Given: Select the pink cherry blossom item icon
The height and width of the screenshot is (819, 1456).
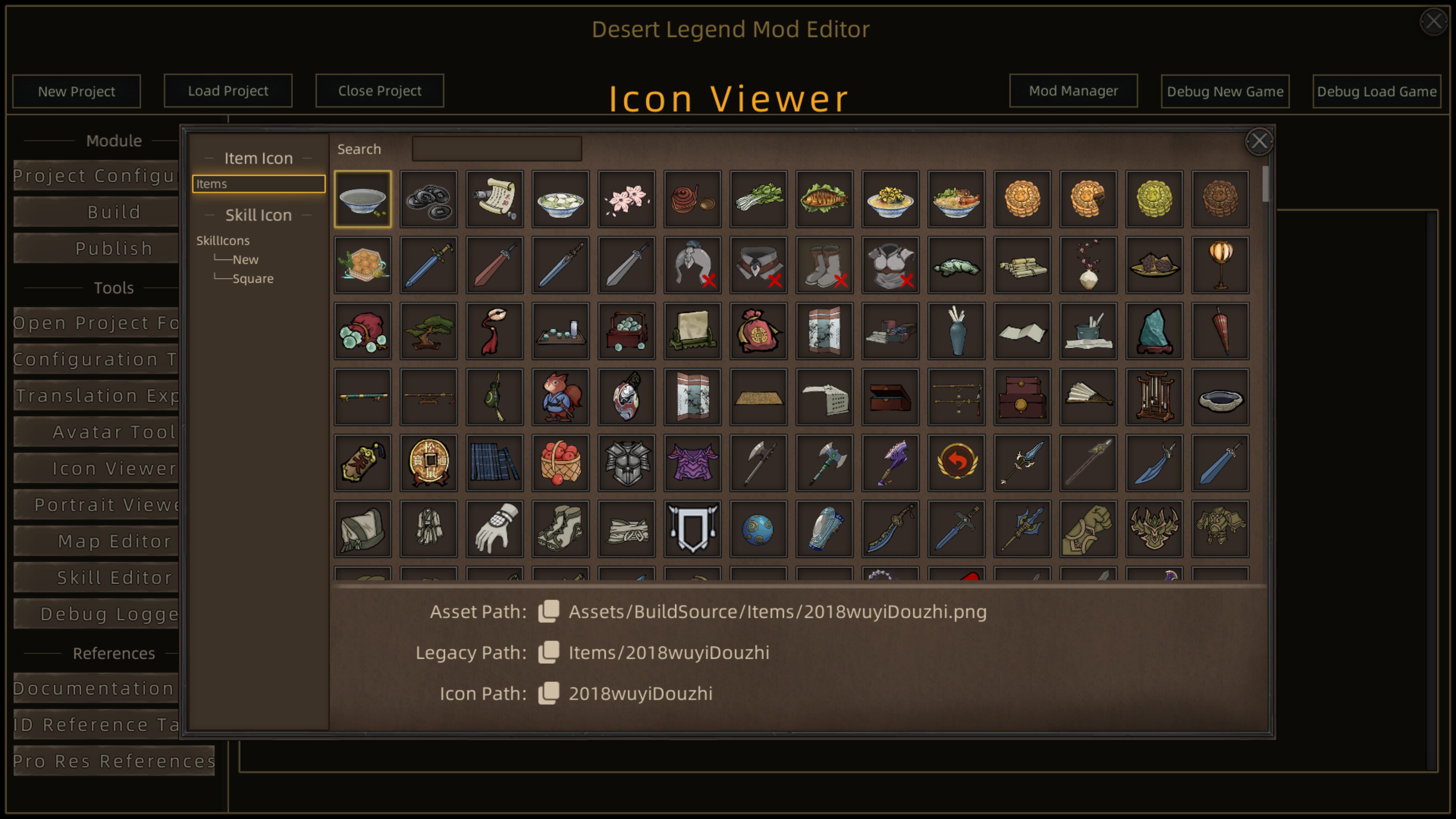Looking at the screenshot, I should click(x=626, y=199).
